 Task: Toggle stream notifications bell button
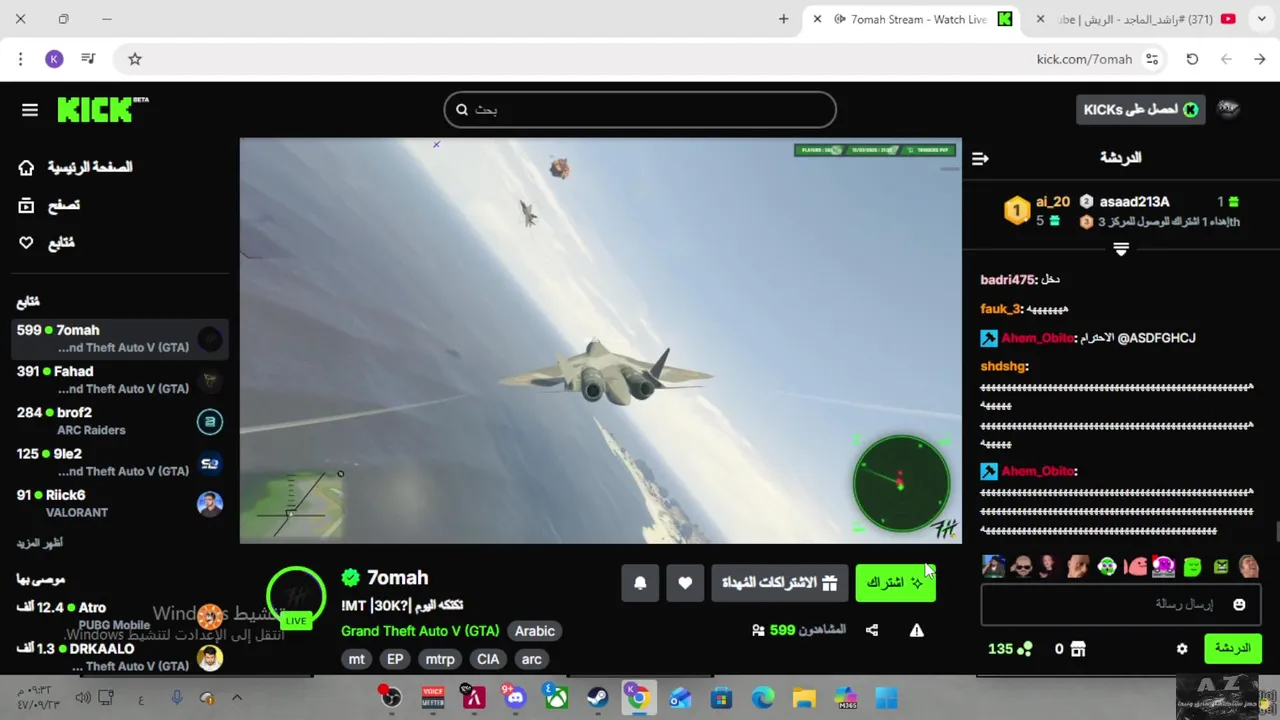[x=640, y=583]
